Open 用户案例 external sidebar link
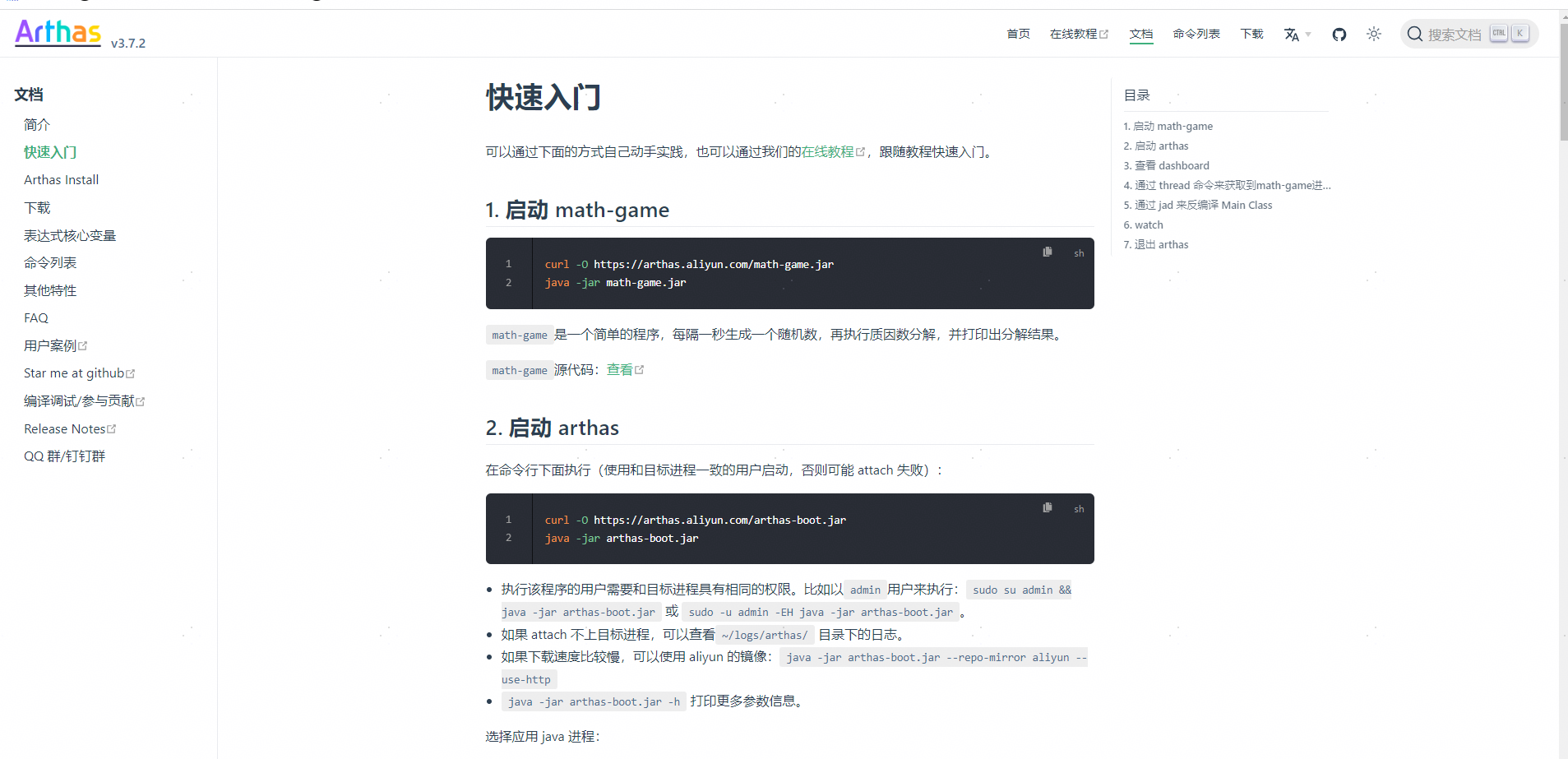 pyautogui.click(x=55, y=346)
